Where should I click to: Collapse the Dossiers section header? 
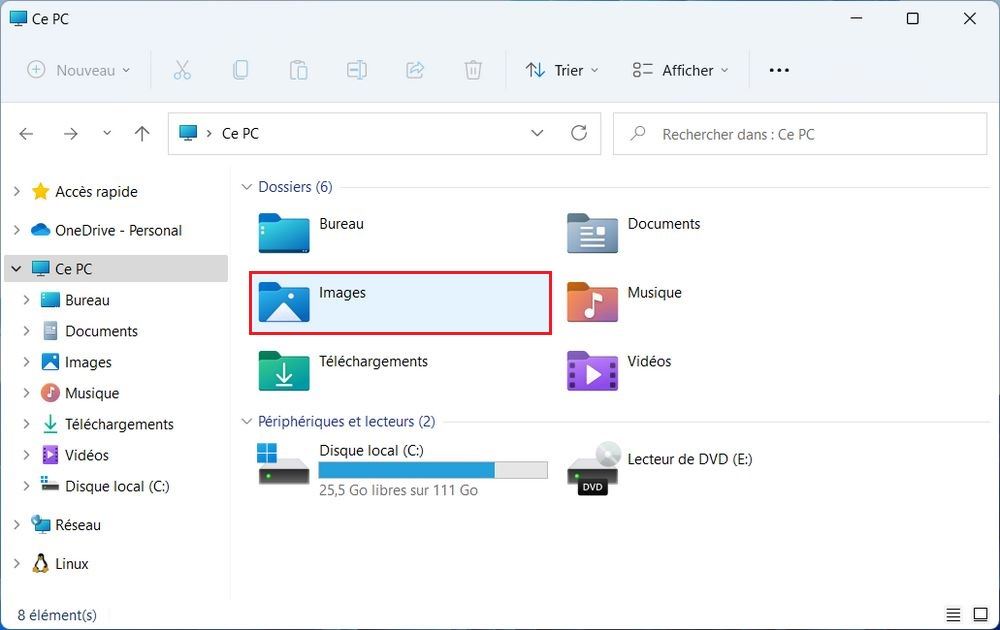click(x=246, y=187)
